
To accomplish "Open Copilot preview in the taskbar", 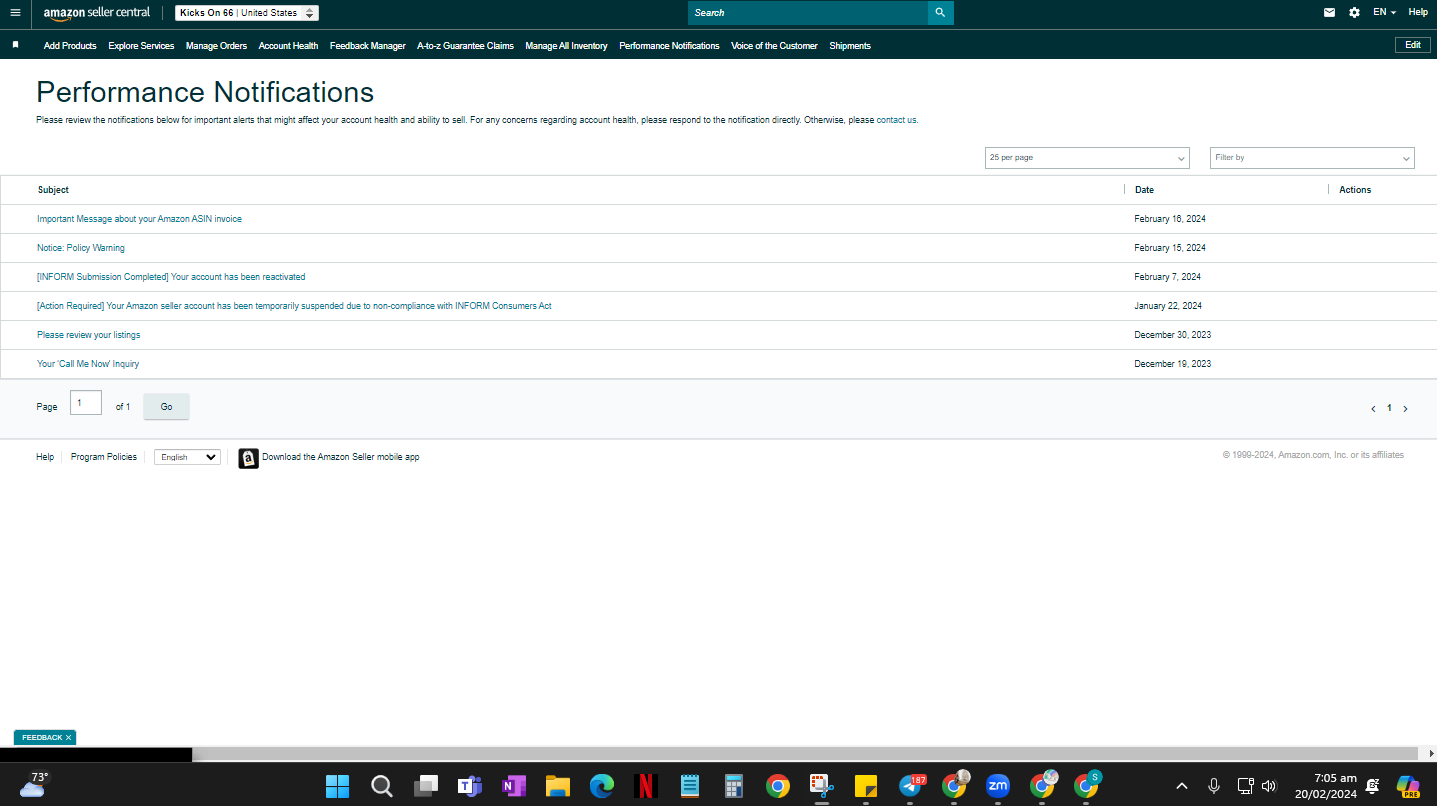I will coord(1408,786).
